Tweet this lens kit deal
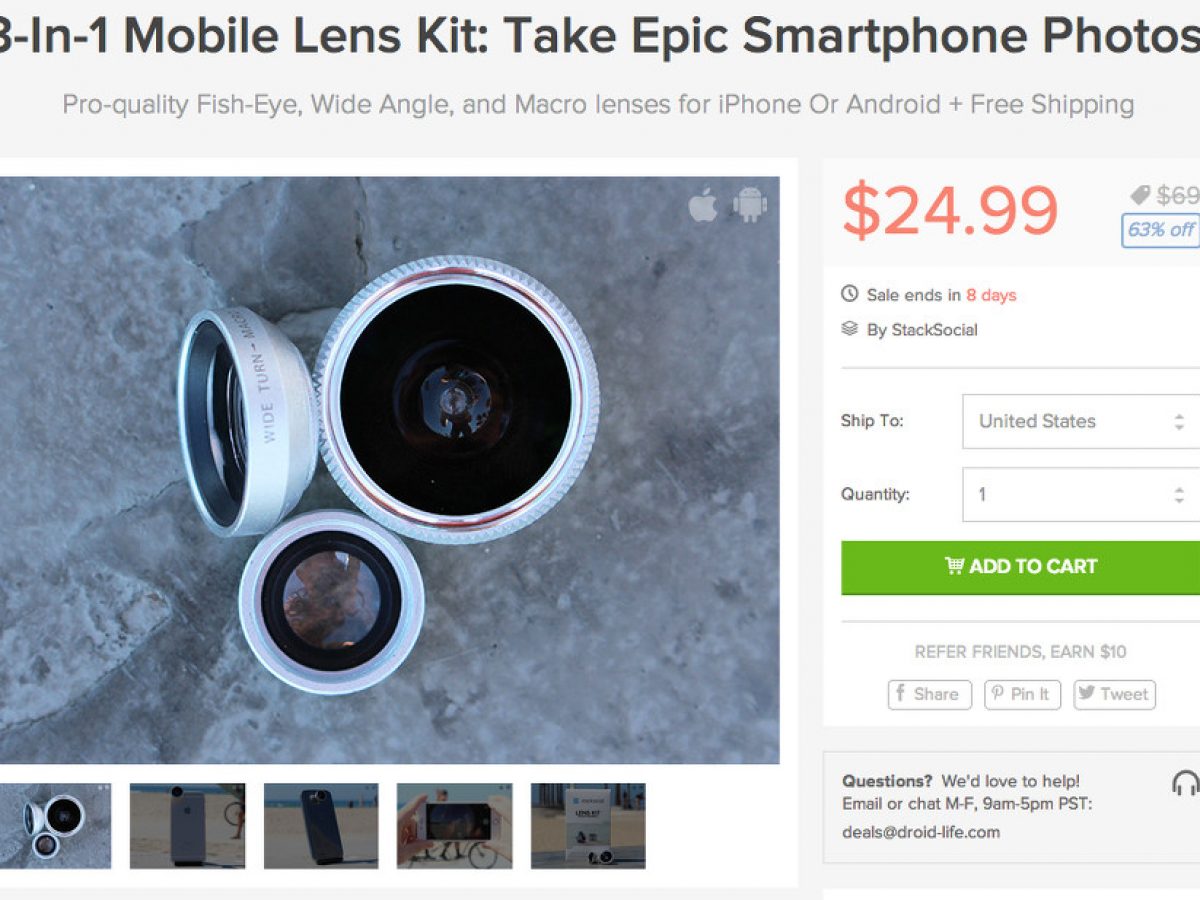The height and width of the screenshot is (900, 1200). (x=1114, y=694)
